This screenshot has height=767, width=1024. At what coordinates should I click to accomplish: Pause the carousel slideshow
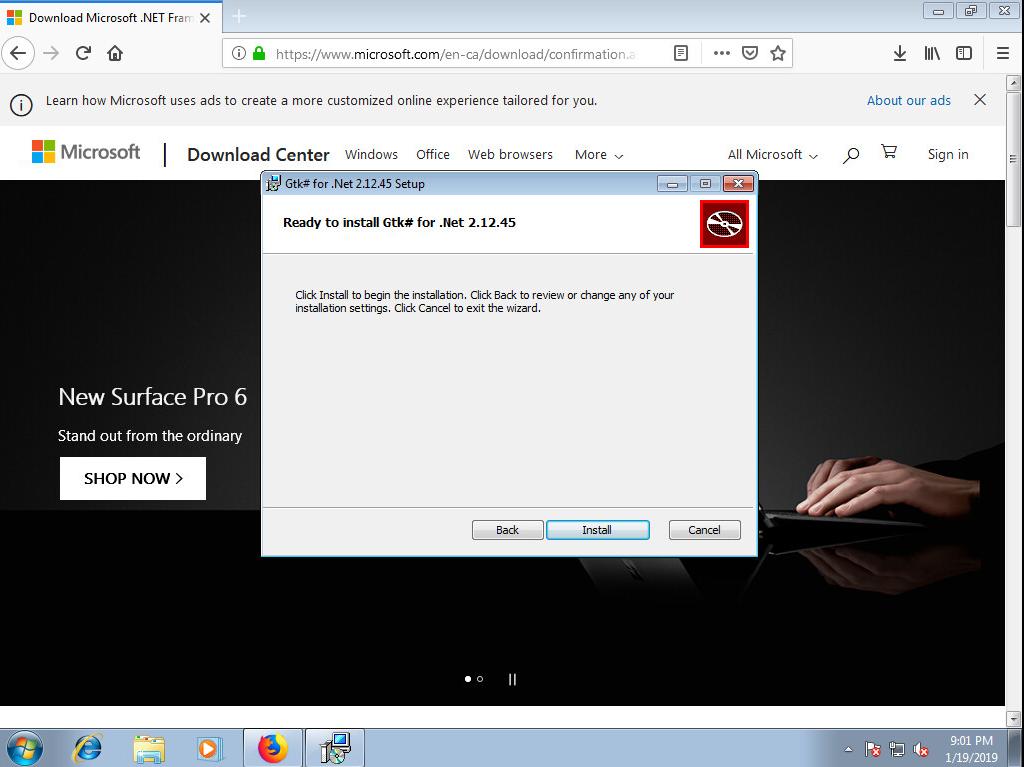[x=512, y=679]
